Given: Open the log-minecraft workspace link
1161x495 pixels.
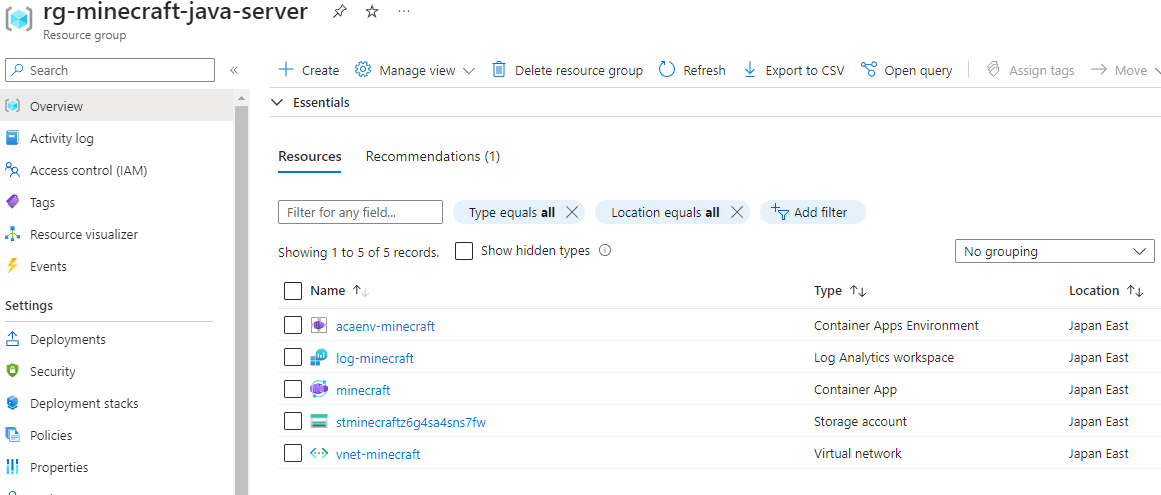Looking at the screenshot, I should click(x=375, y=358).
